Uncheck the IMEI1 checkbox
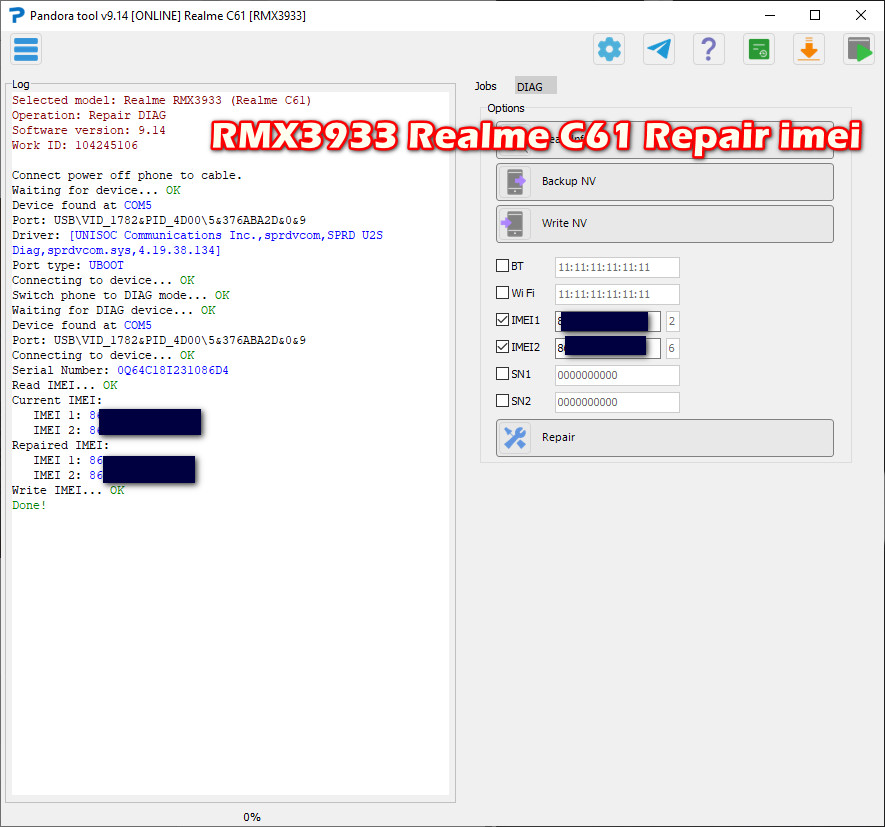885x827 pixels. tap(502, 320)
